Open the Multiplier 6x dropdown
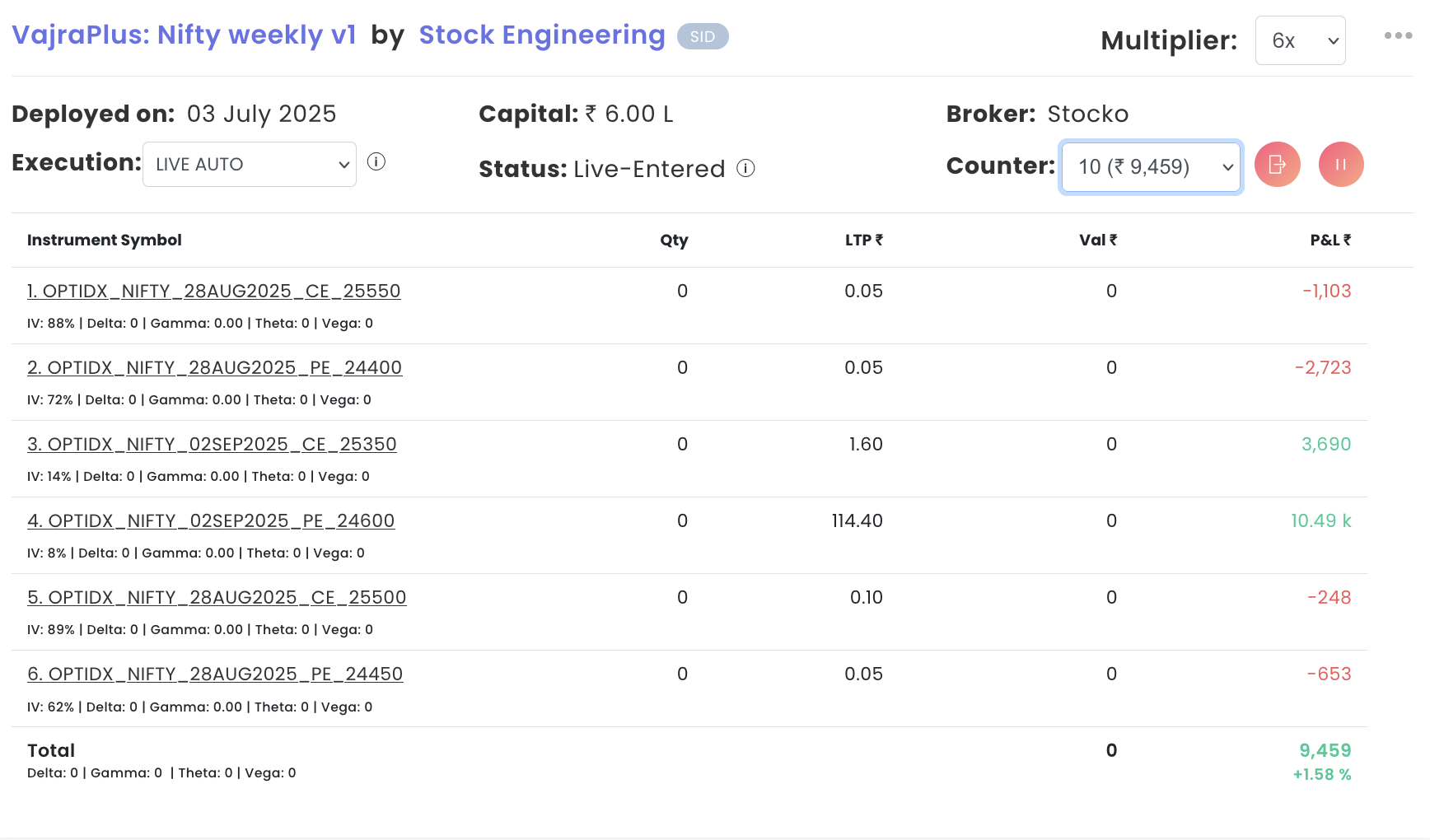The width and height of the screenshot is (1430, 840). tap(1300, 40)
